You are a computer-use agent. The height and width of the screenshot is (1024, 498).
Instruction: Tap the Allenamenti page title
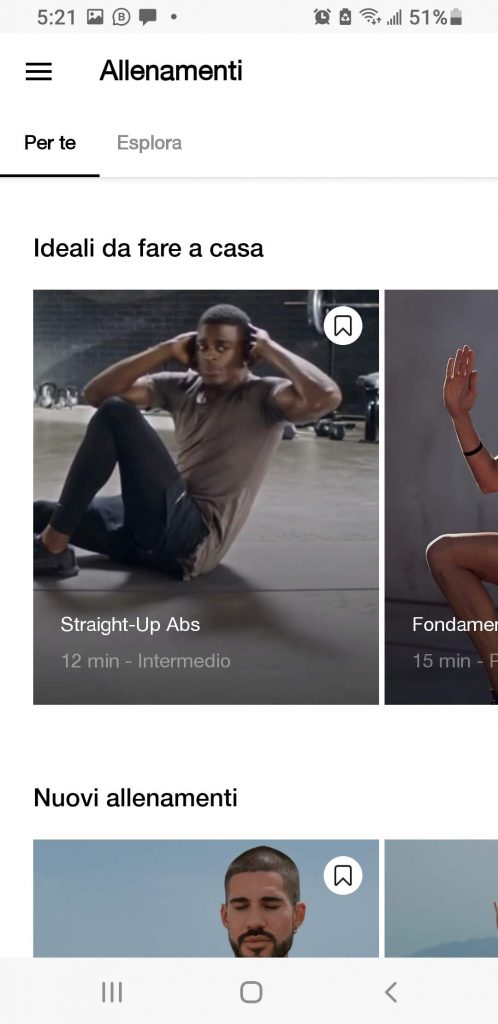pyautogui.click(x=171, y=71)
